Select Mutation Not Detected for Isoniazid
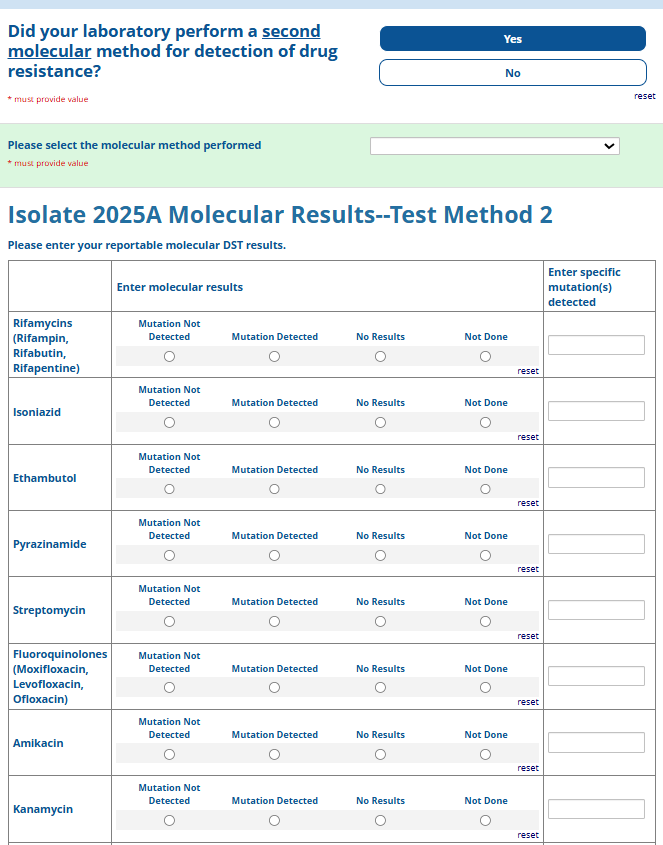663x845 pixels. pyautogui.click(x=169, y=423)
